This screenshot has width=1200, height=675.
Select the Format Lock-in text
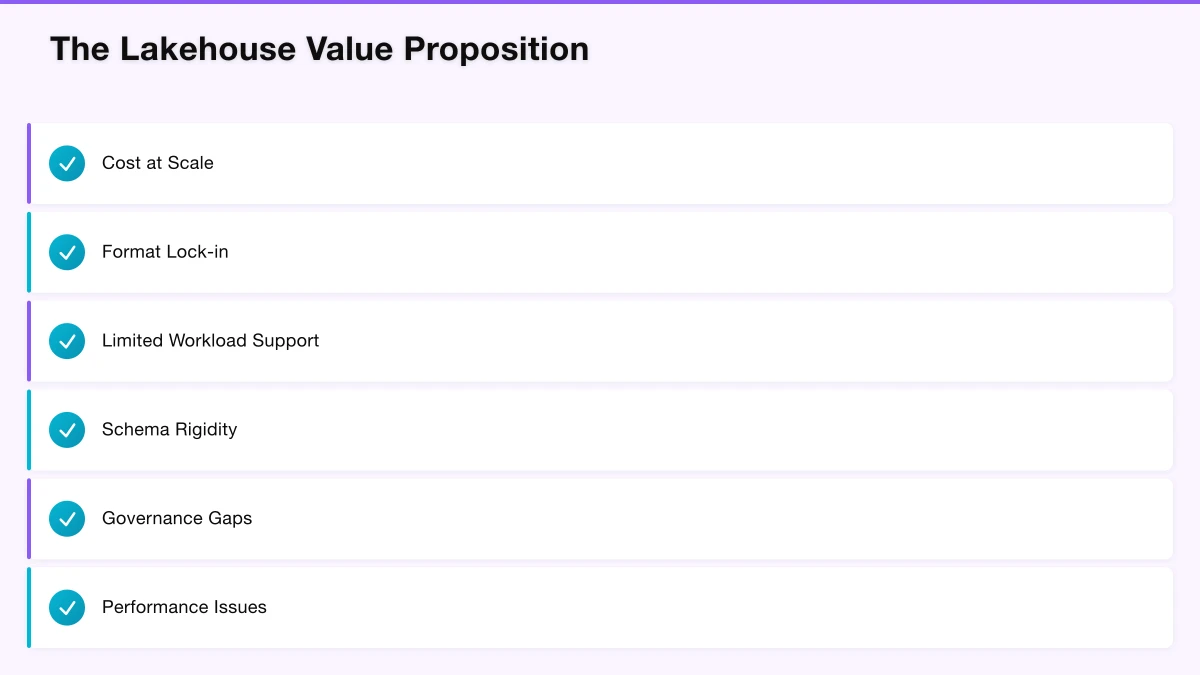(x=165, y=252)
